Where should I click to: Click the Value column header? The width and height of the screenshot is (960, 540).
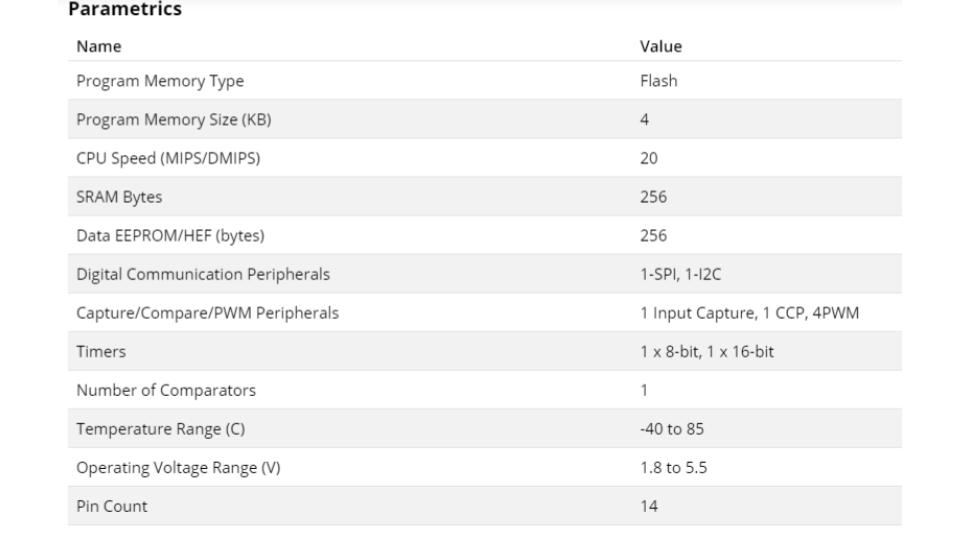(660, 46)
